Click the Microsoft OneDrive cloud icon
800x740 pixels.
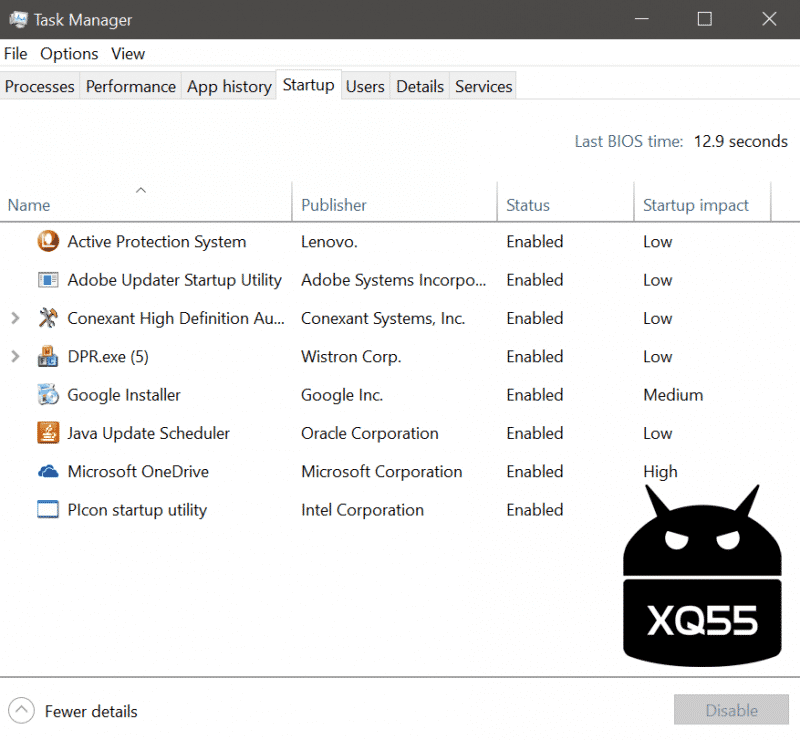click(x=48, y=472)
